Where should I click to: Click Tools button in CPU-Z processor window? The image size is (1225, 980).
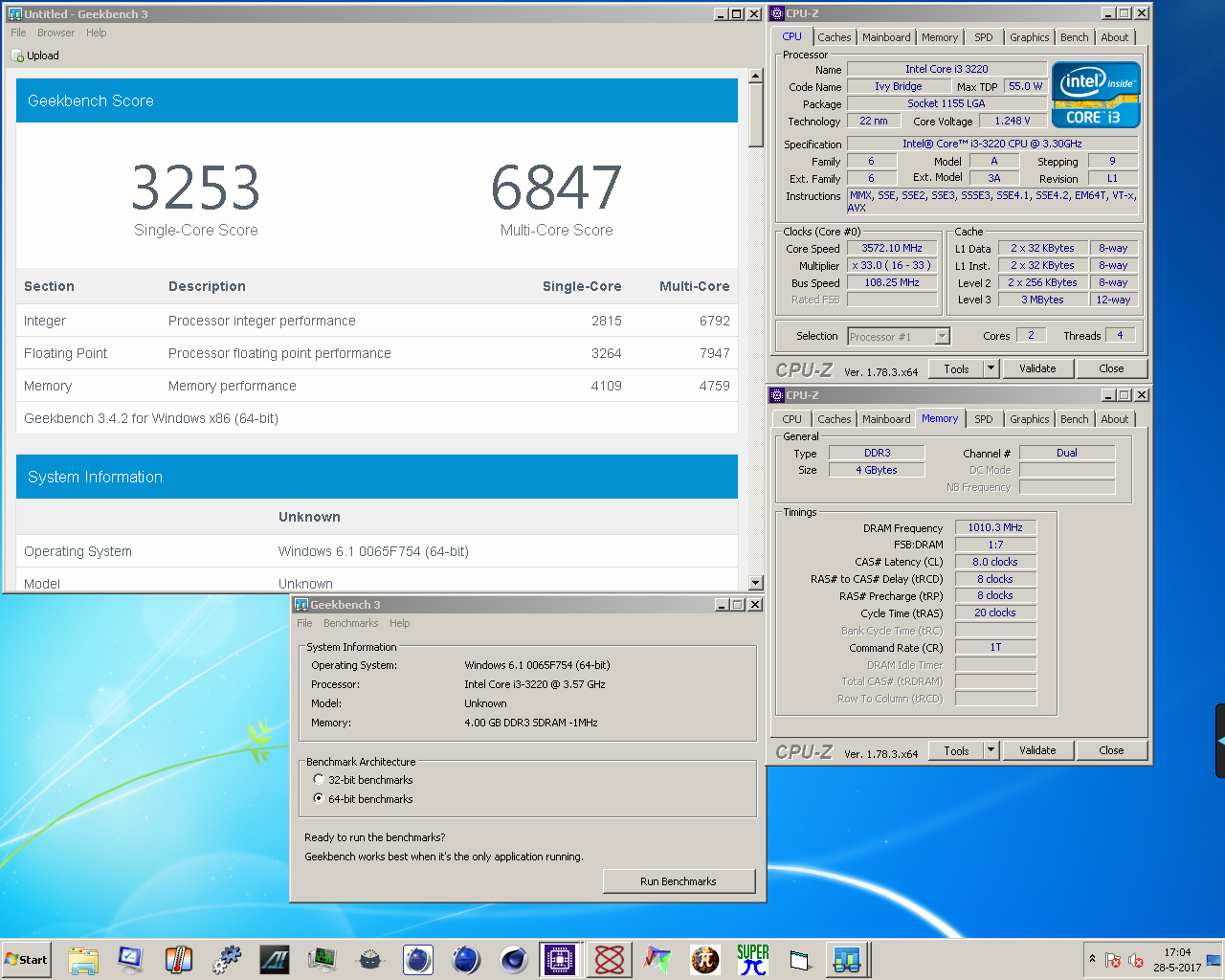(x=956, y=368)
